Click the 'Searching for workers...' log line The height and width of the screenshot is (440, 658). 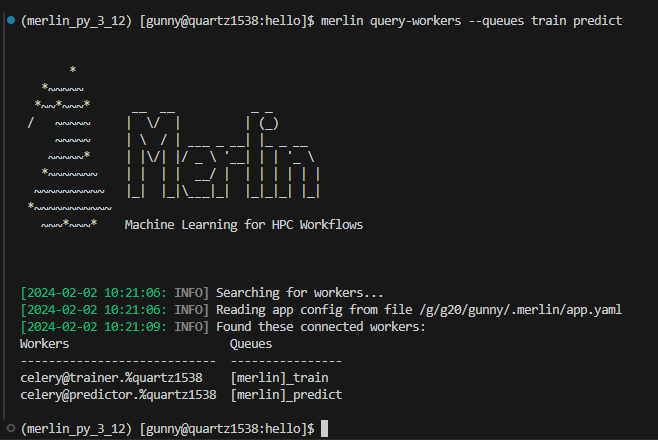[300, 292]
